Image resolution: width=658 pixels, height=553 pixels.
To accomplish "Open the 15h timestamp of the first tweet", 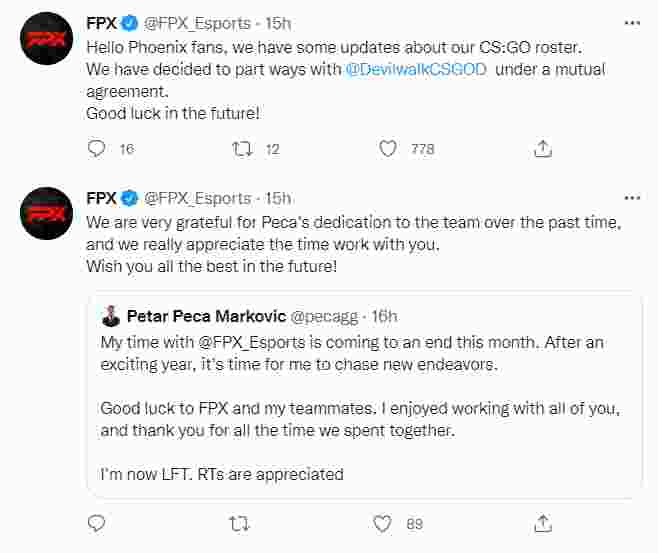I will (x=276, y=24).
